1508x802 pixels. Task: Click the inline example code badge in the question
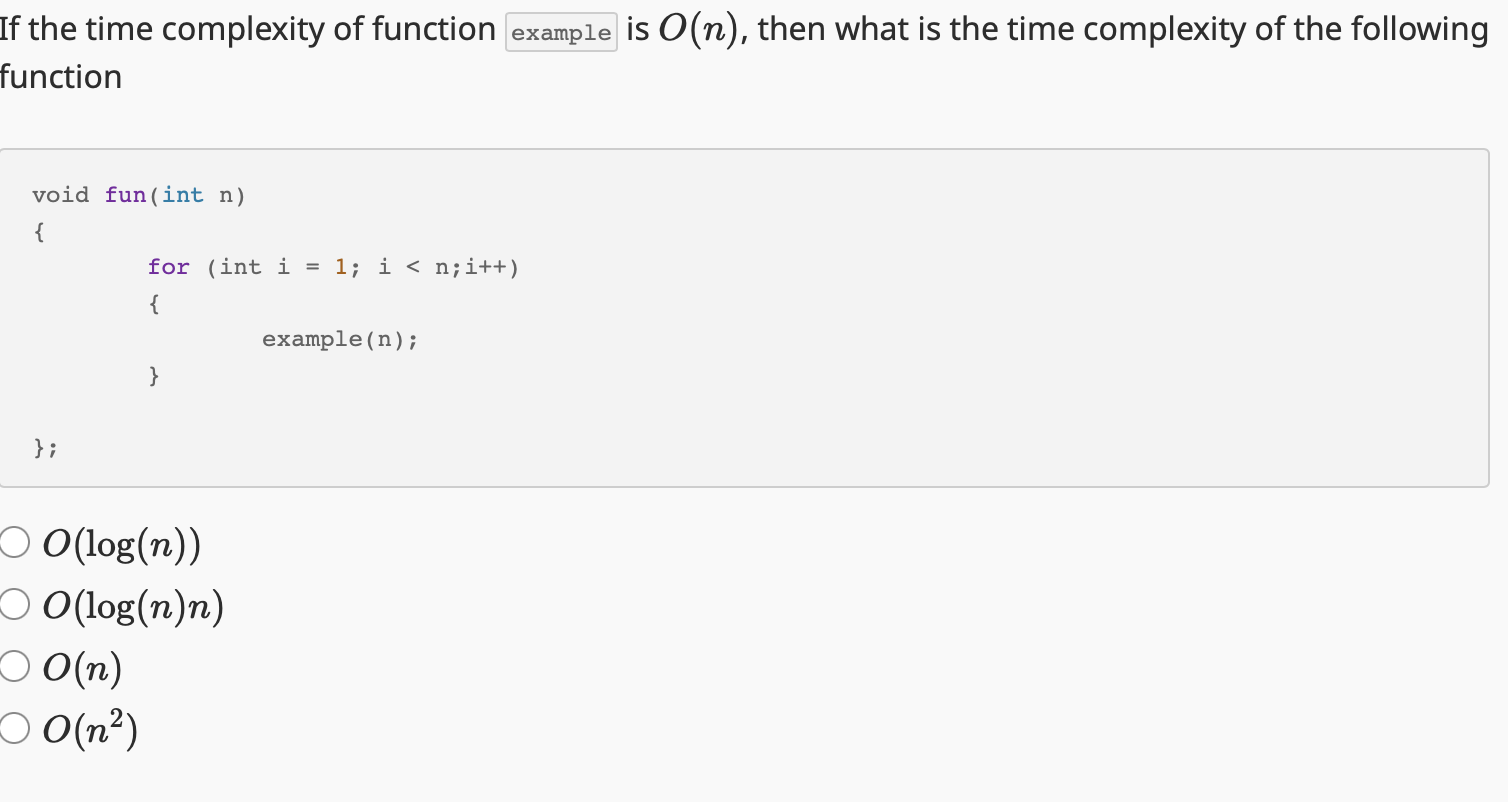tap(561, 31)
